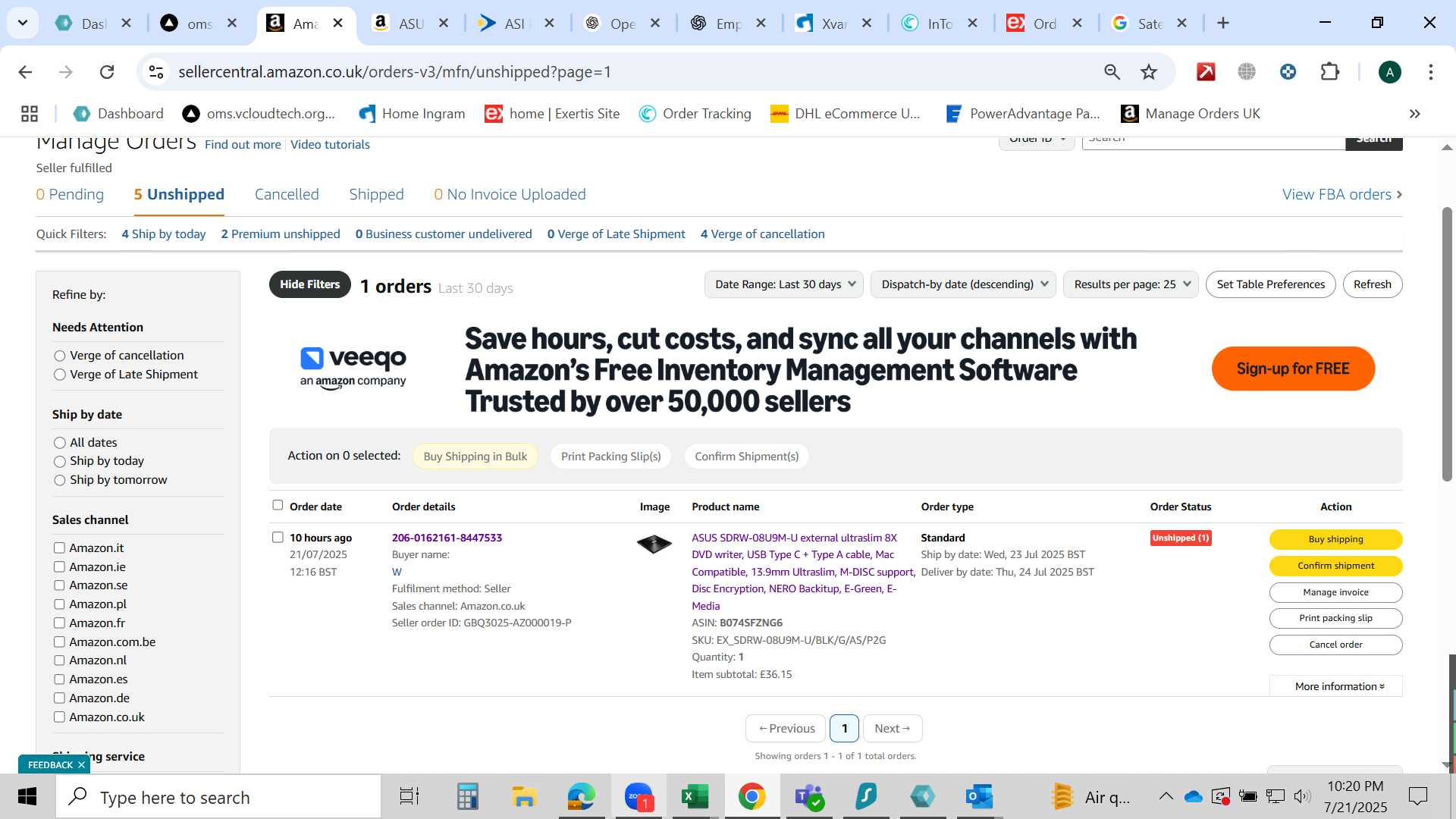Image resolution: width=1456 pixels, height=819 pixels.
Task: Open the red arrow extension icon
Action: click(1206, 72)
